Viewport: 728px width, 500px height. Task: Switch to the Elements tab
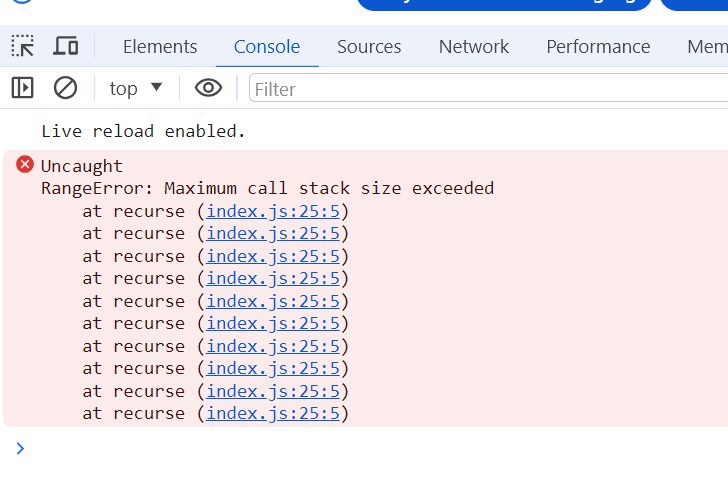pos(160,46)
